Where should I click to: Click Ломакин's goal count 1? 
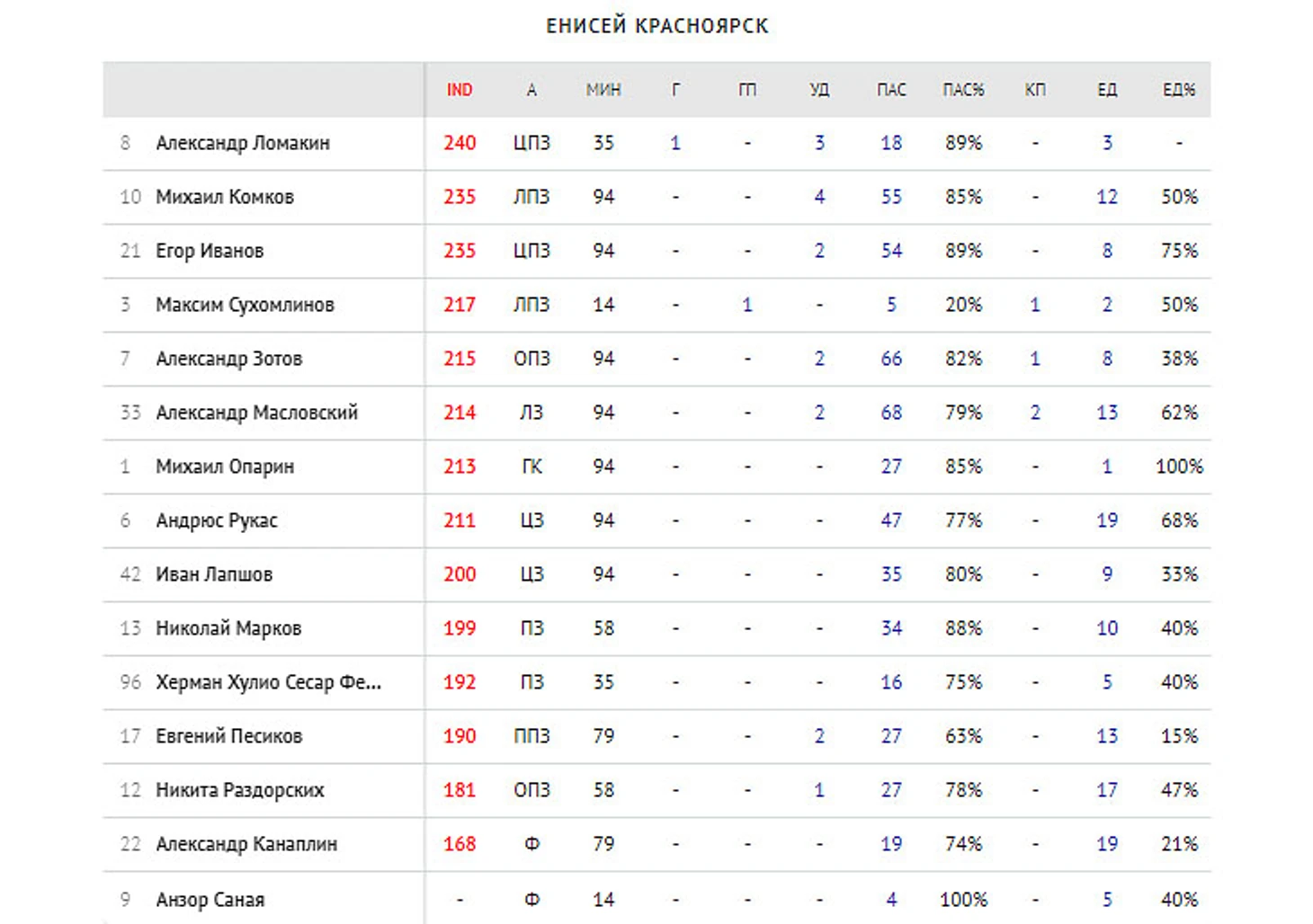pyautogui.click(x=675, y=143)
